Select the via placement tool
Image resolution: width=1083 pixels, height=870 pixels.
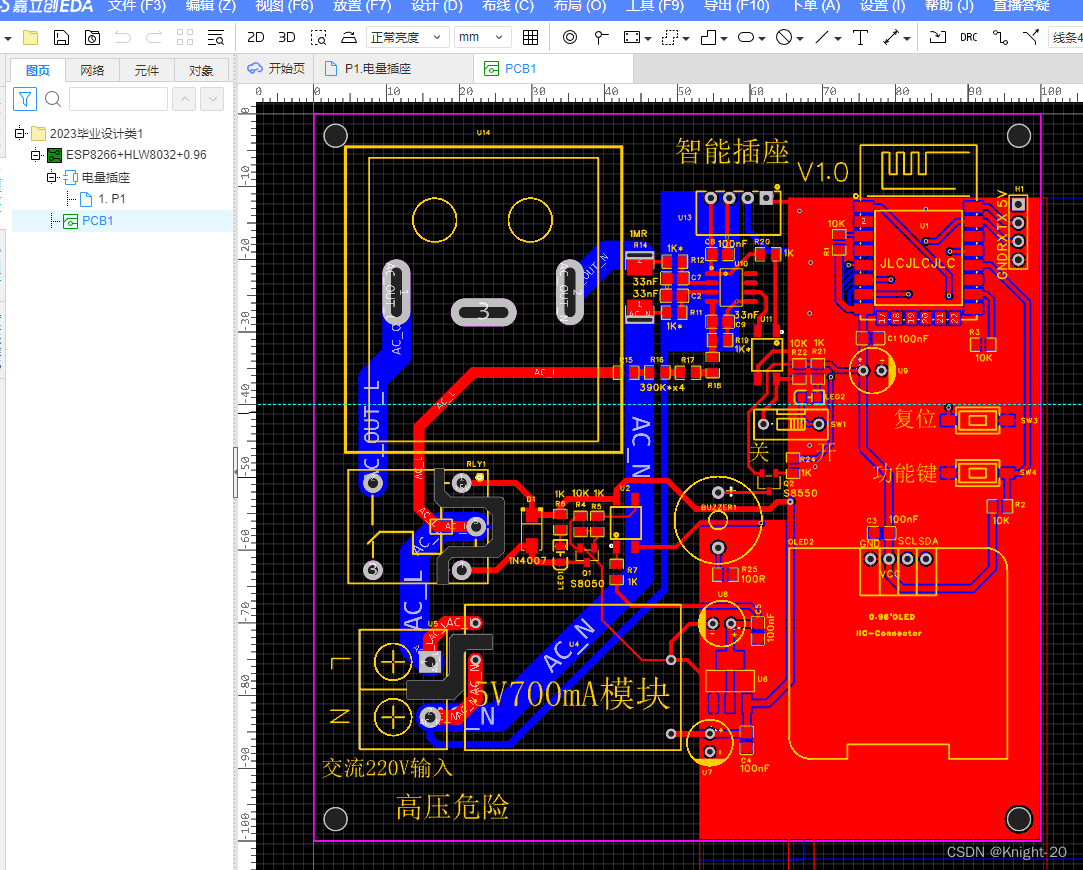point(570,37)
